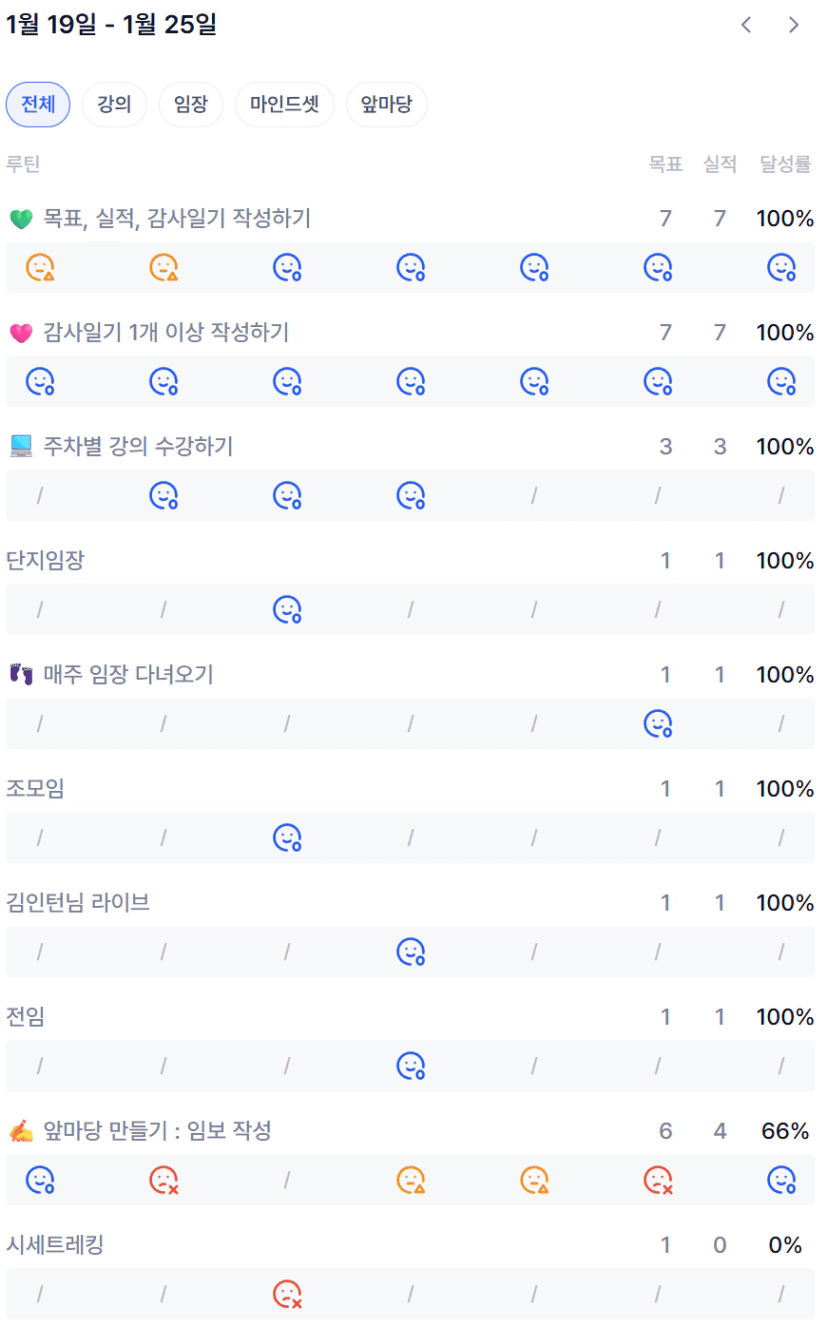
Task: Open the 임장 category tab
Action: (191, 105)
